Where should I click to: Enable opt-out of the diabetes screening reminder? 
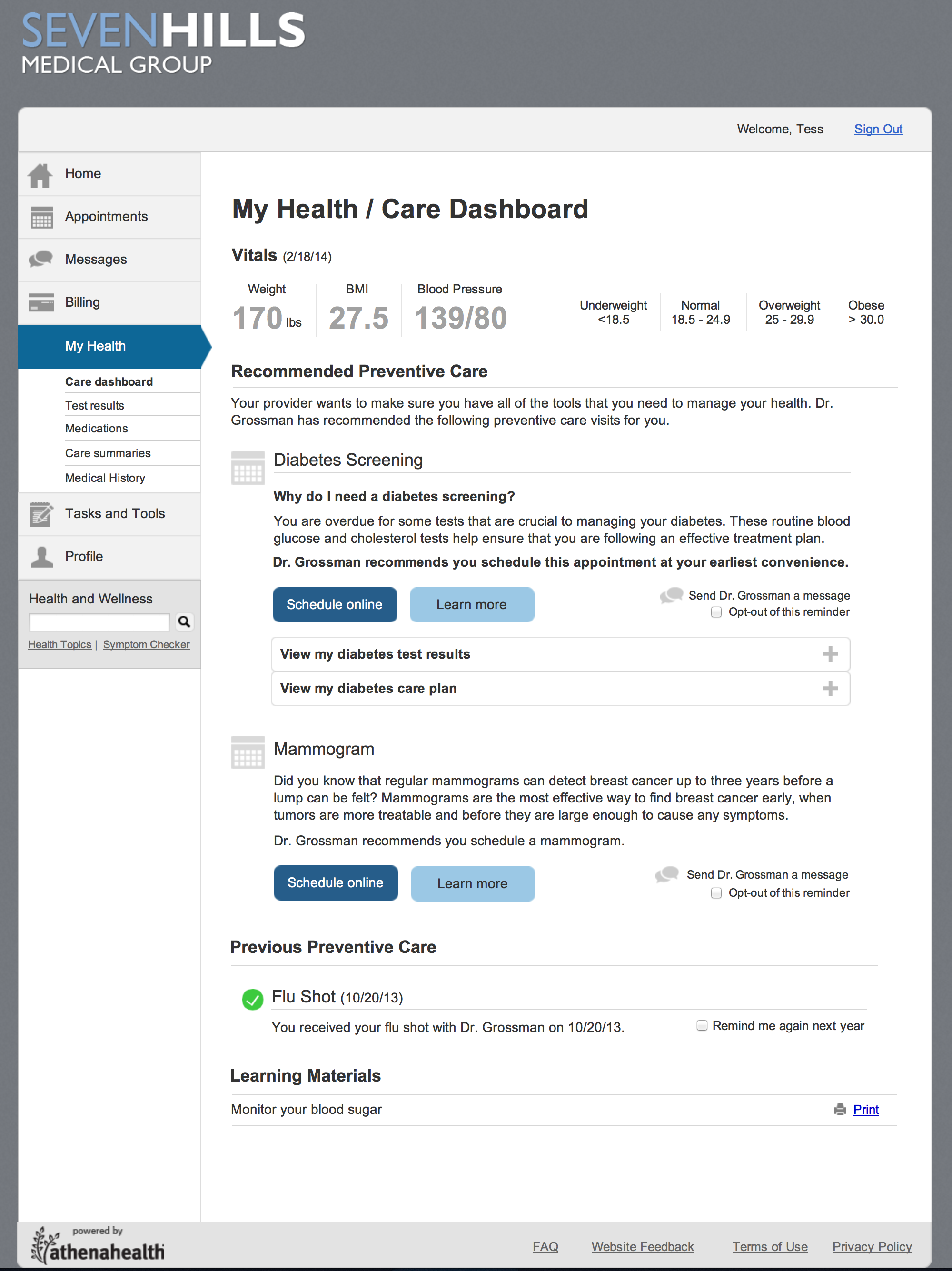pos(716,612)
